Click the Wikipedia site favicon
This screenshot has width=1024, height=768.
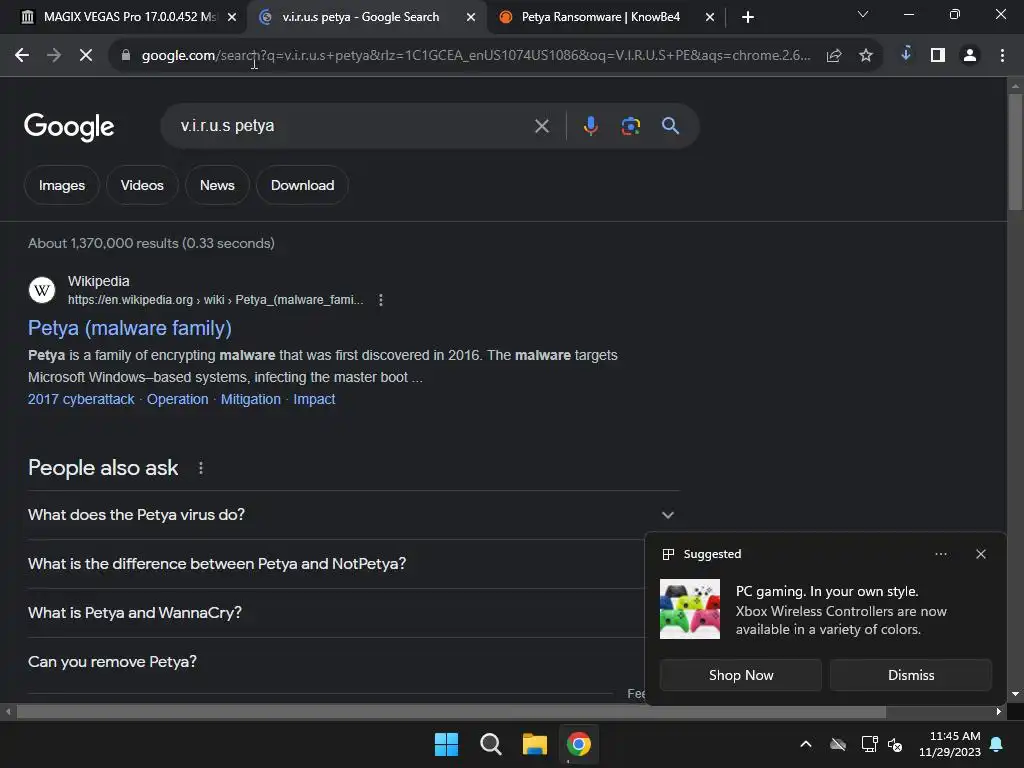pyautogui.click(x=42, y=290)
